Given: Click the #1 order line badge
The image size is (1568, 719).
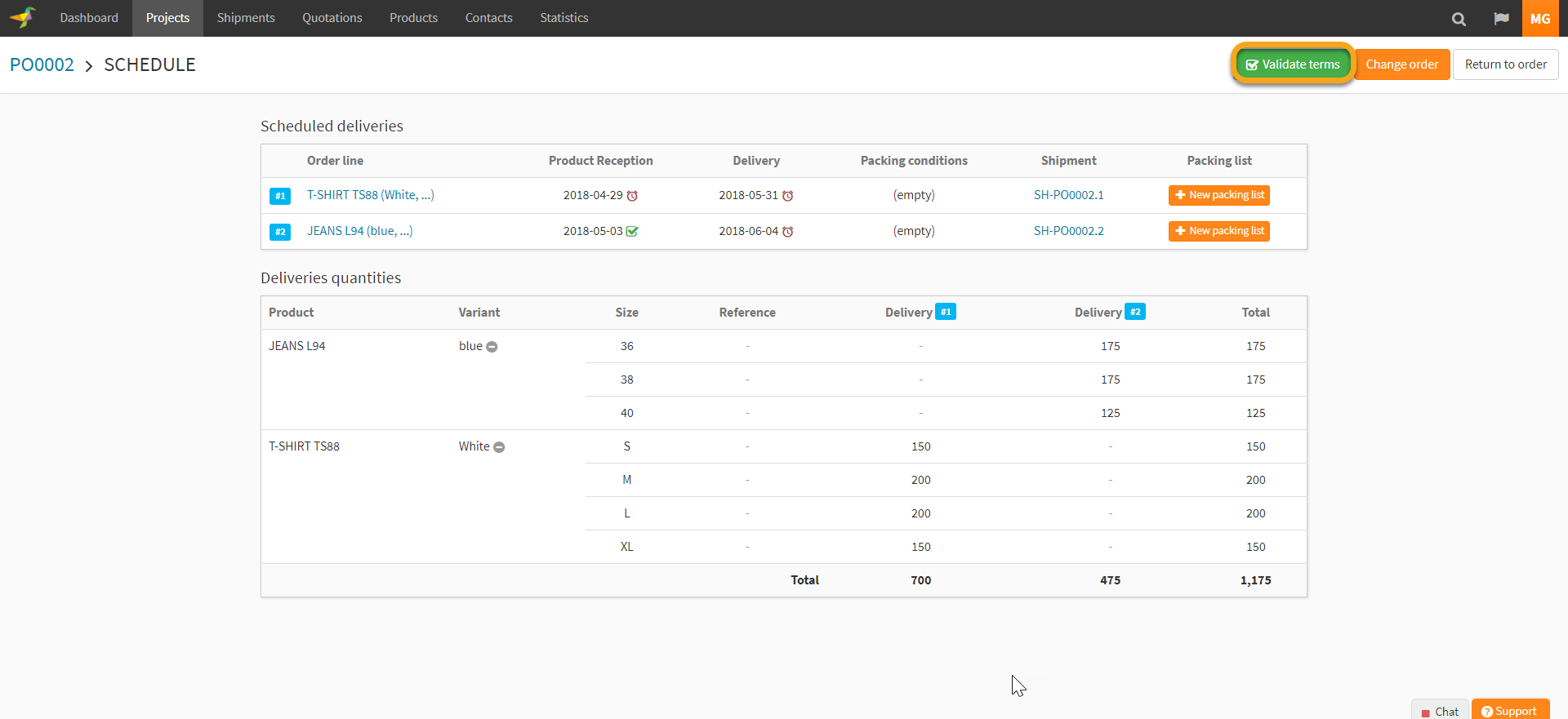Looking at the screenshot, I should (280, 196).
